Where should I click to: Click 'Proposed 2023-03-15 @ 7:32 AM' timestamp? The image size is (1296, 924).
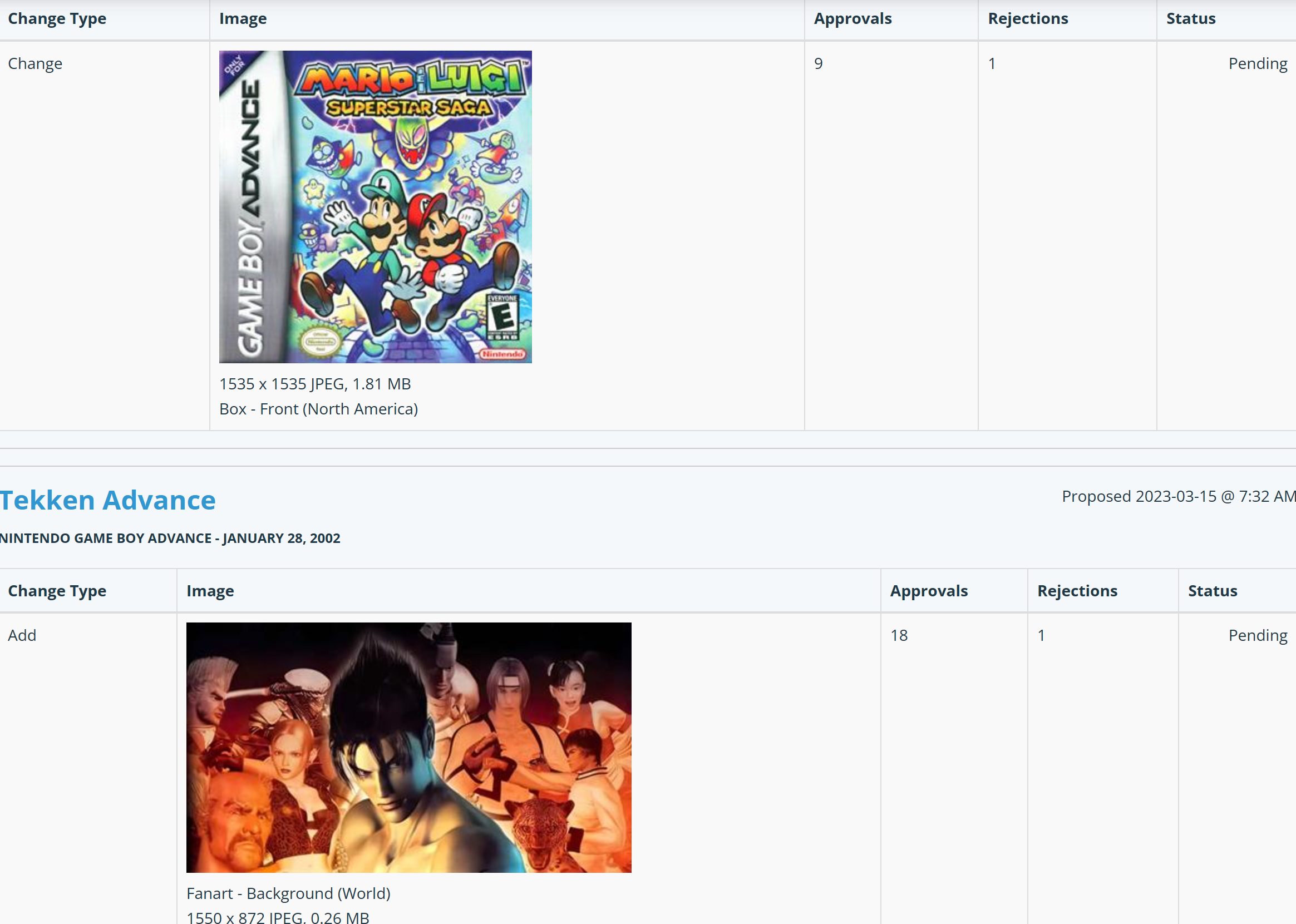click(1179, 496)
